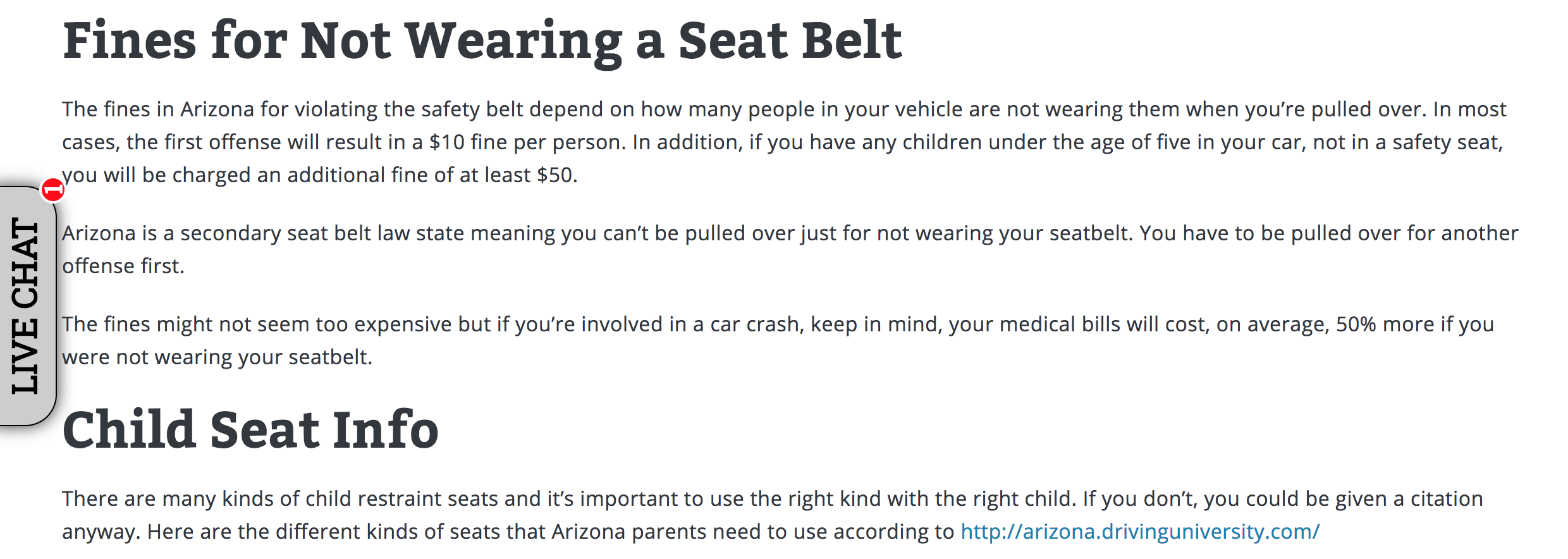The width and height of the screenshot is (1568, 559).
Task: Click the '50%' figure in the medical bills sentence
Action: coord(1356,324)
